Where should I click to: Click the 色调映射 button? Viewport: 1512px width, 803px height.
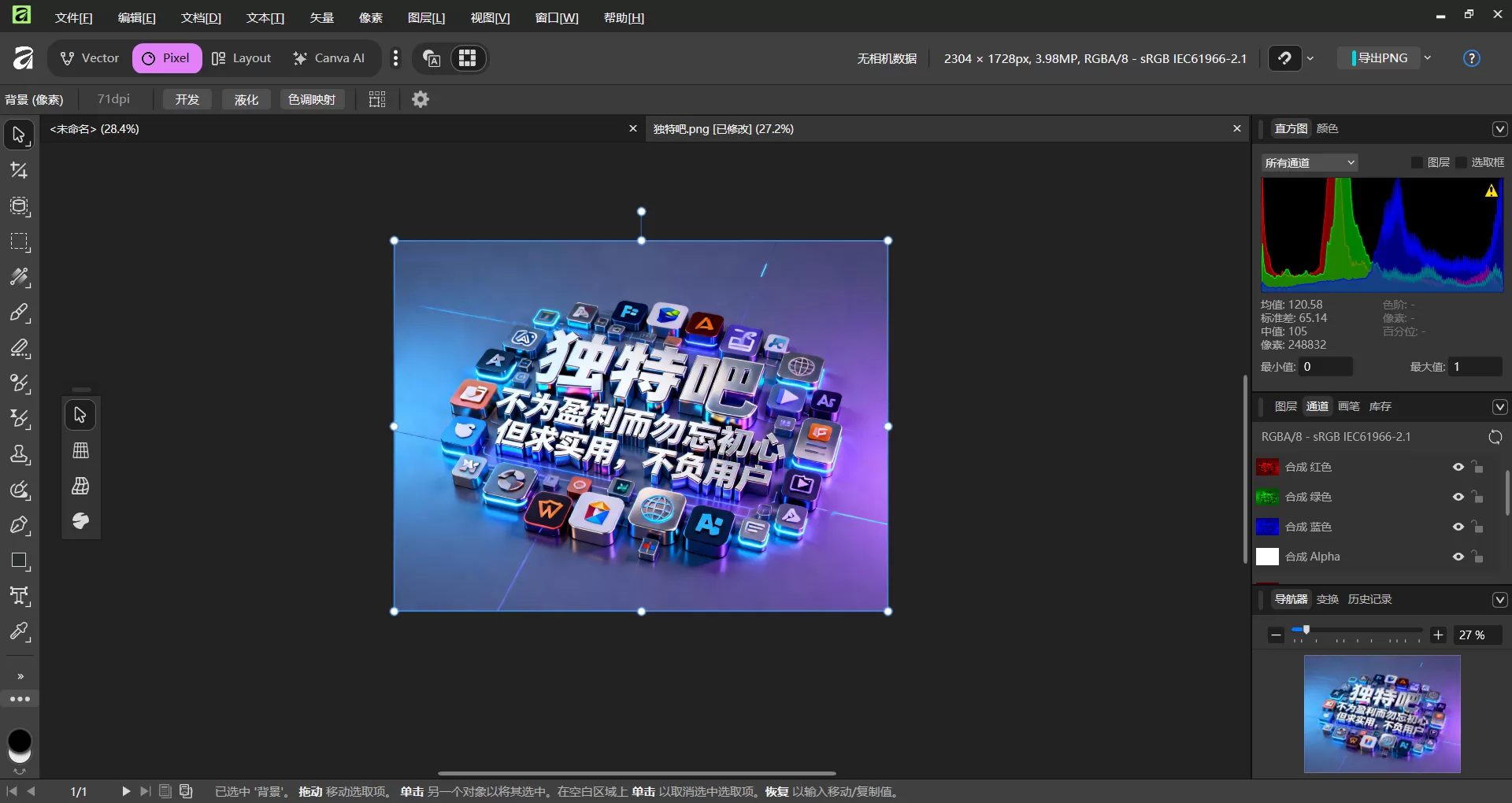(x=311, y=98)
